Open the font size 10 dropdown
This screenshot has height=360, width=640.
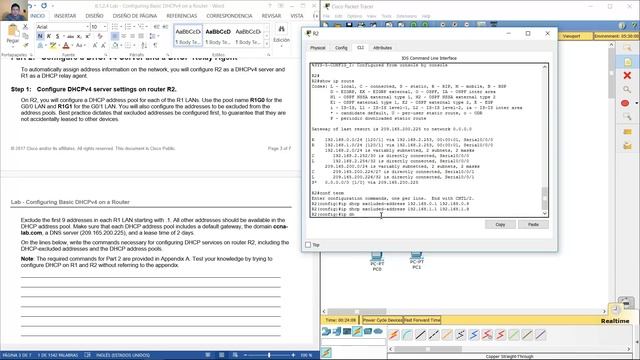coord(105,27)
